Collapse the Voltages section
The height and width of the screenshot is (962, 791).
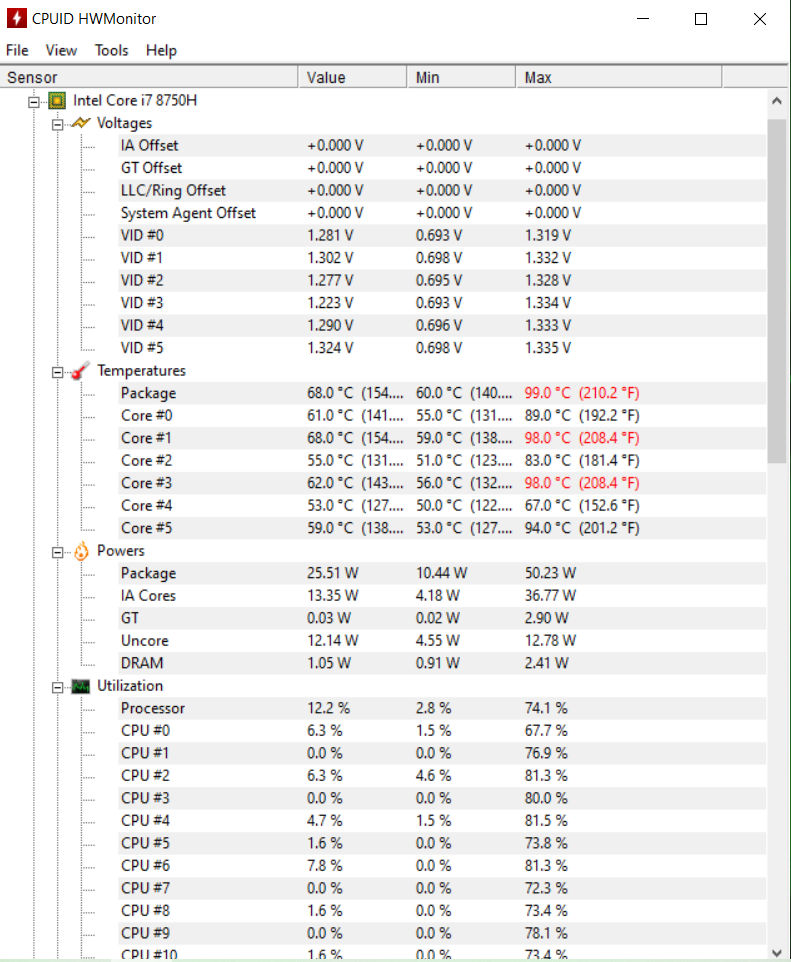coord(58,123)
